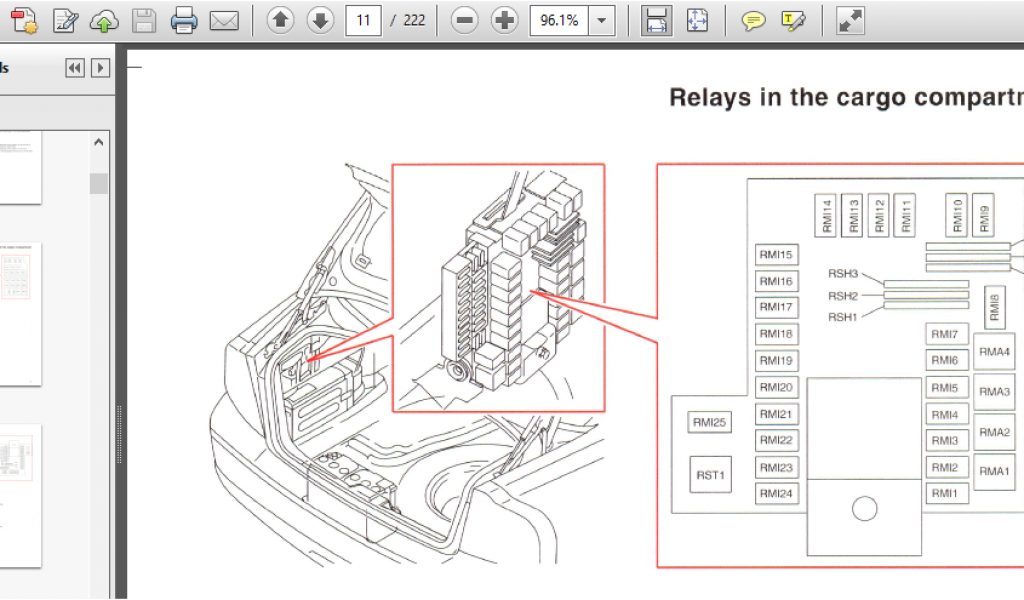Go to the next page with the down arrow

tap(320, 20)
